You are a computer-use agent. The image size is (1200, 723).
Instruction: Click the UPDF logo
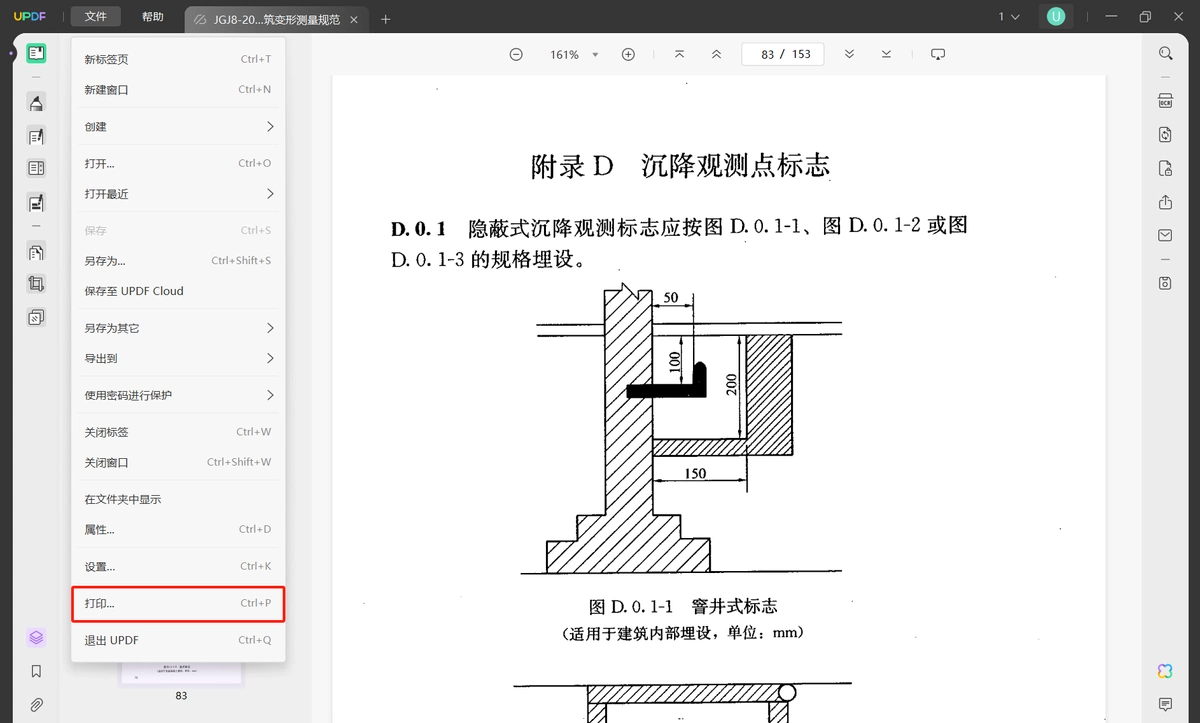30,17
